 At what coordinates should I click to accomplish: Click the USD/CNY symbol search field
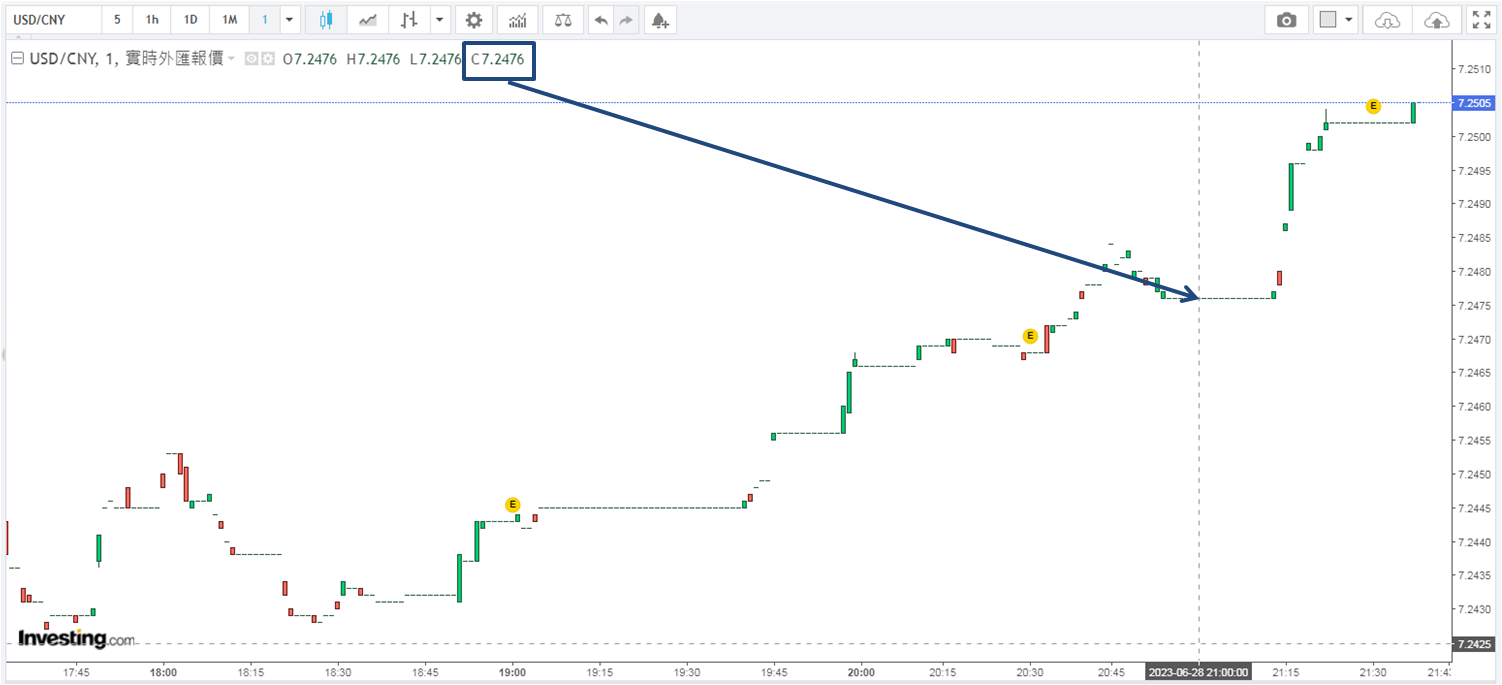point(51,20)
